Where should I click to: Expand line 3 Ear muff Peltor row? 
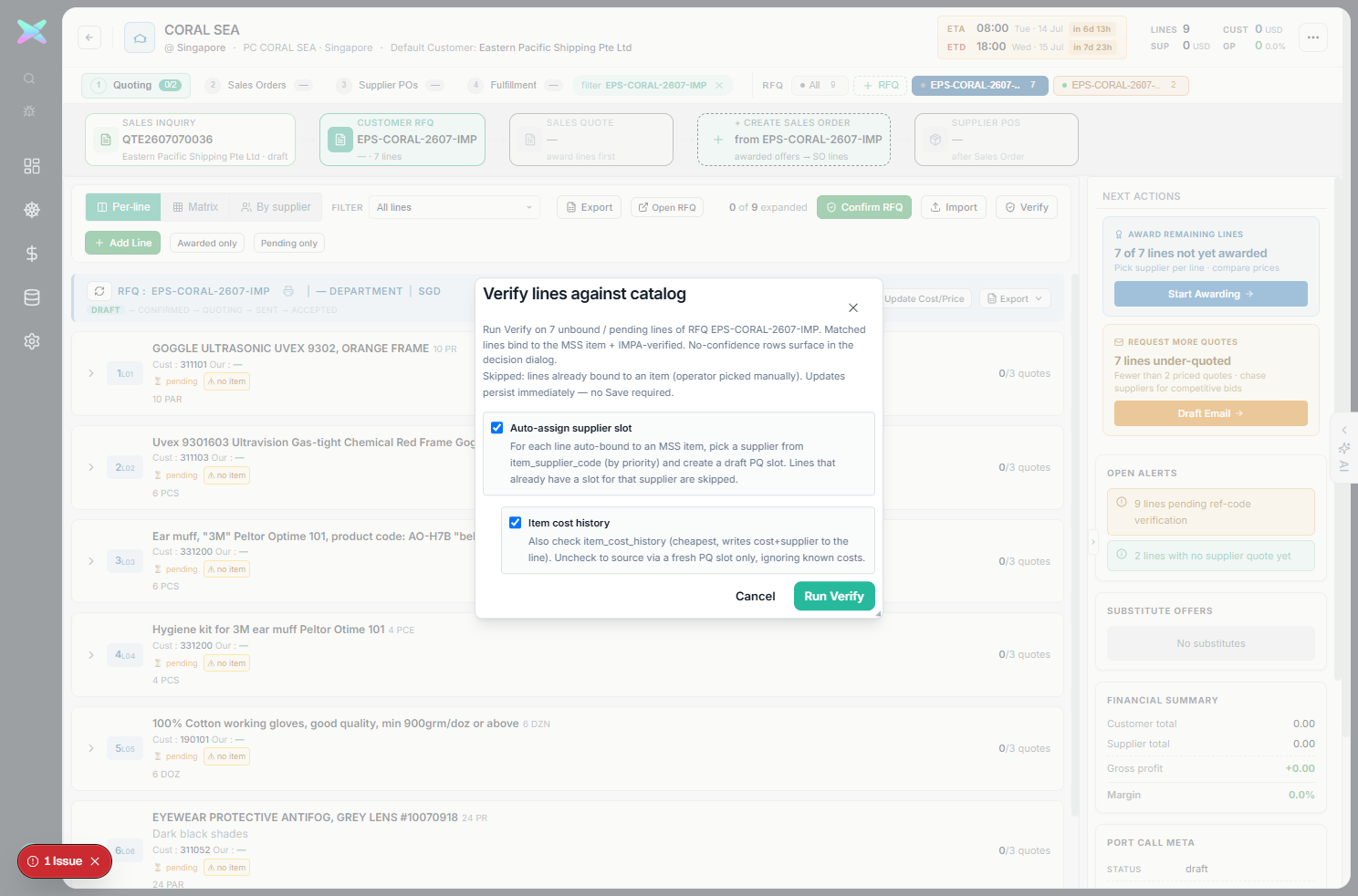click(x=91, y=561)
